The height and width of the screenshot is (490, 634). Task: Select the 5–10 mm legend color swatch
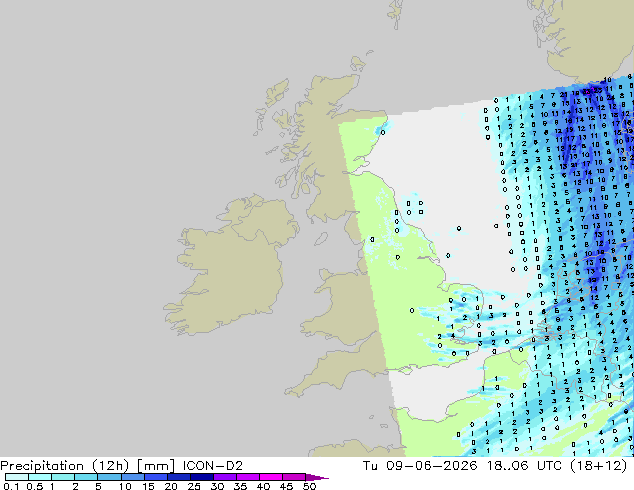click(109, 477)
